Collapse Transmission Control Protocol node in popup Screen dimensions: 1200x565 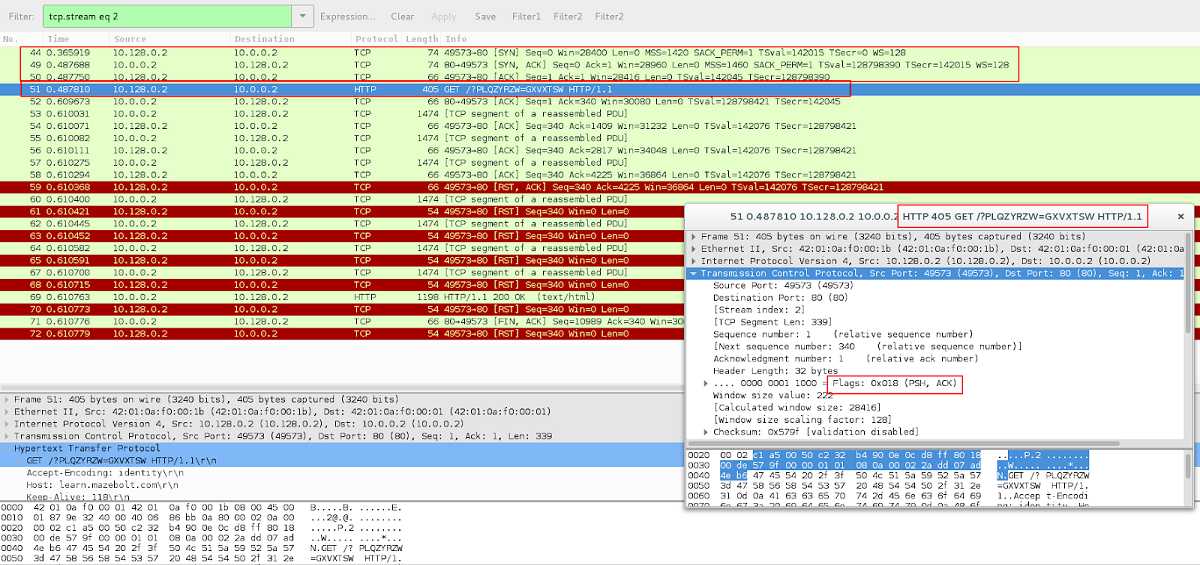click(694, 273)
